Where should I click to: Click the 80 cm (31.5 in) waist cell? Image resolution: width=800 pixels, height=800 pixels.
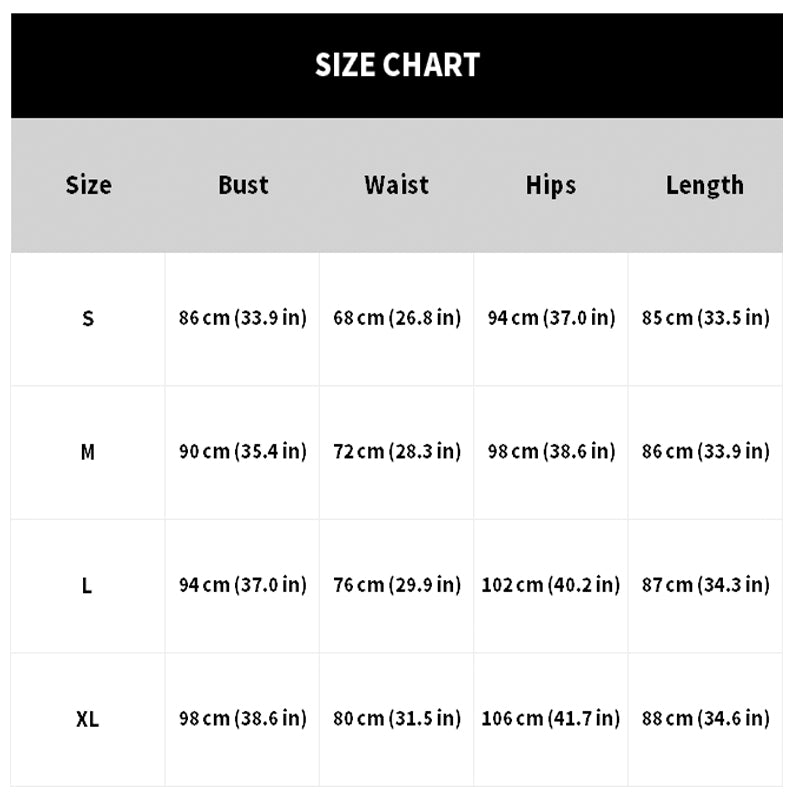pos(397,718)
